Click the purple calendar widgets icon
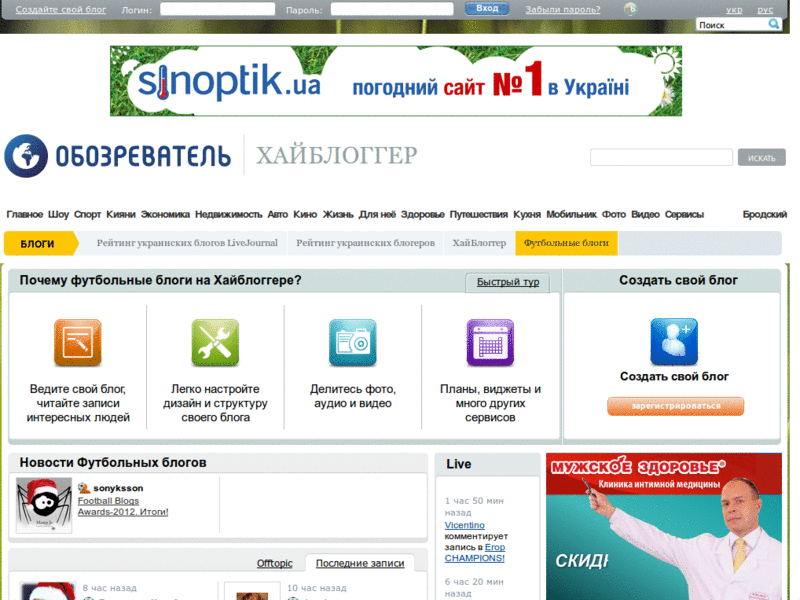The height and width of the screenshot is (600, 800). pyautogui.click(x=490, y=342)
